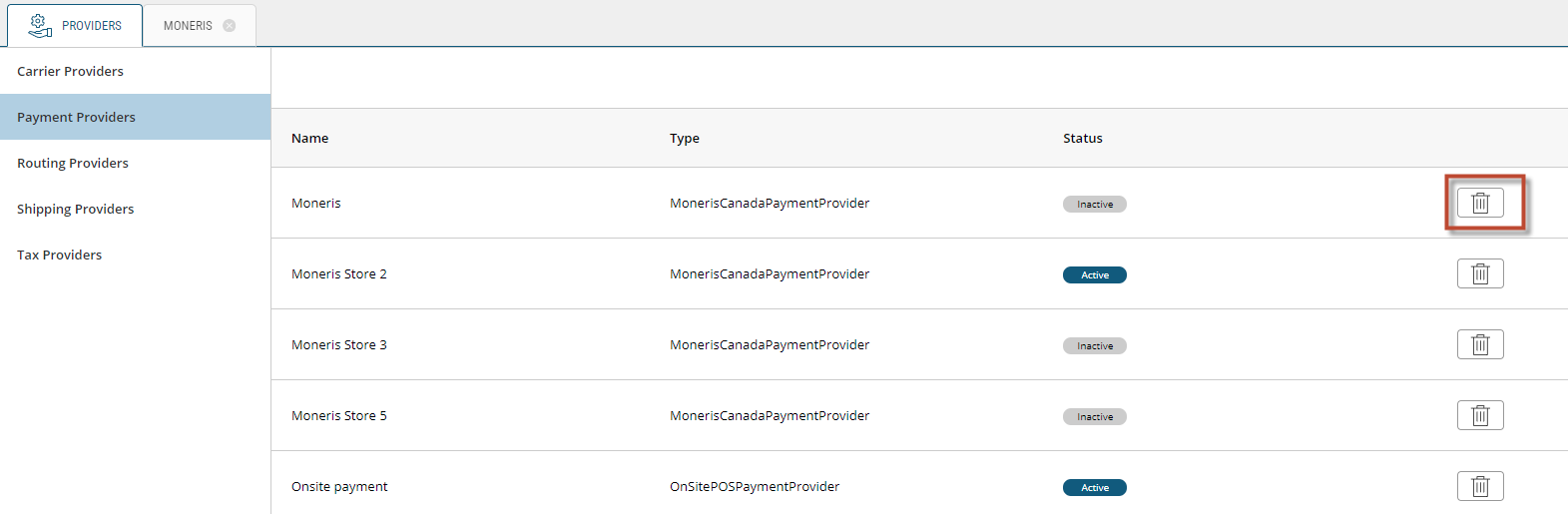
Task: Click Active status badge of Moneris Store 2
Action: (1094, 274)
